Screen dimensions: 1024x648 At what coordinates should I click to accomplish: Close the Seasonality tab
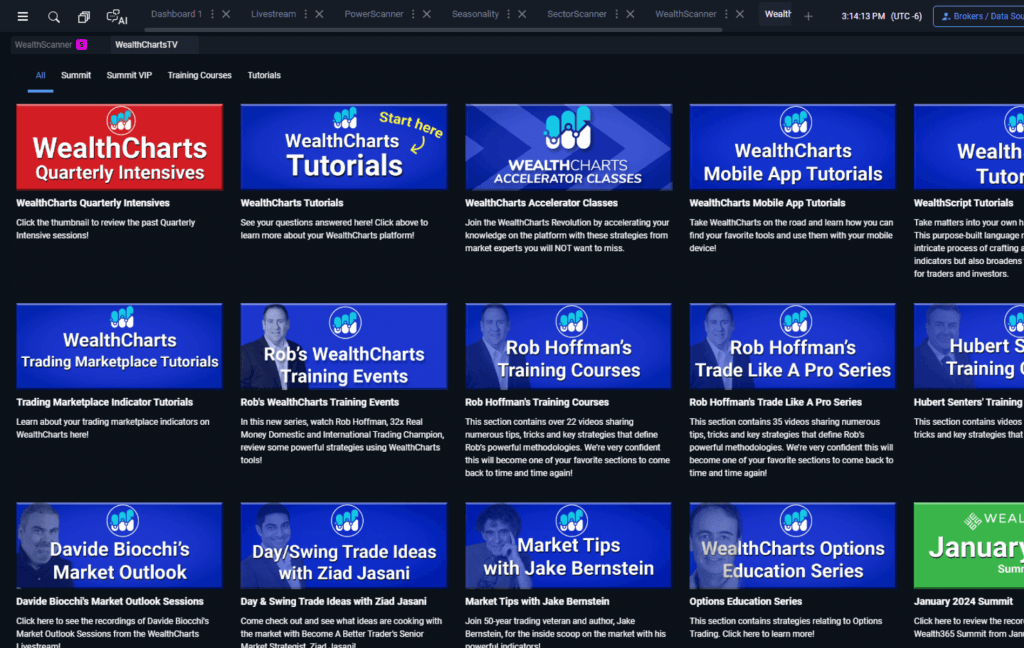pos(522,14)
